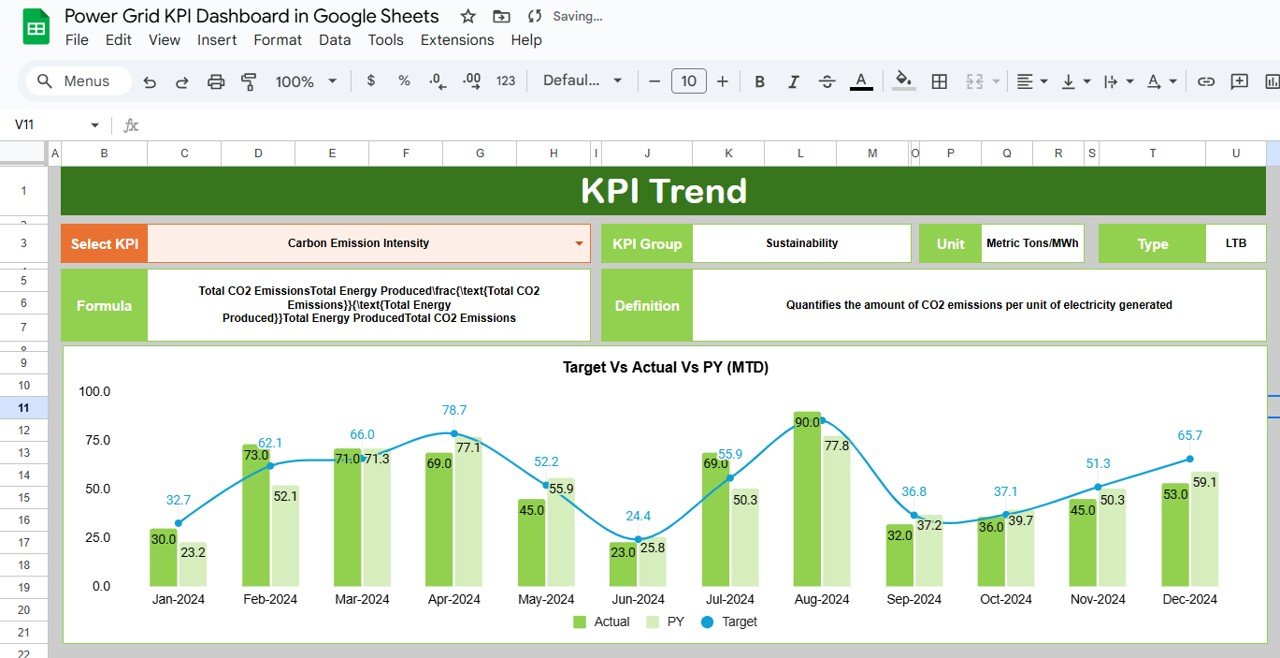Click the Insert link icon
The height and width of the screenshot is (658, 1280).
[1206, 82]
